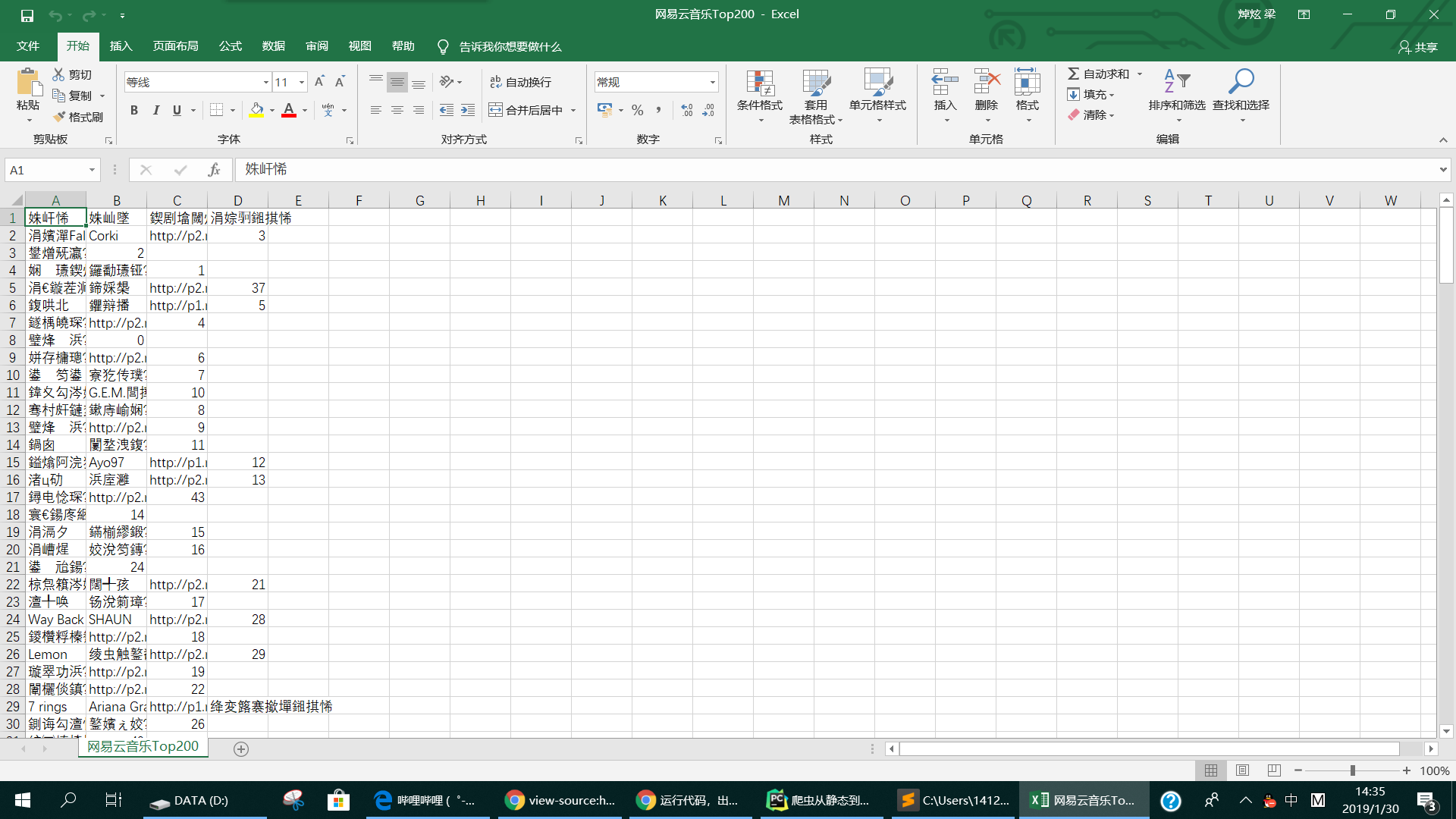
Task: Toggle italic formatting
Action: point(155,110)
